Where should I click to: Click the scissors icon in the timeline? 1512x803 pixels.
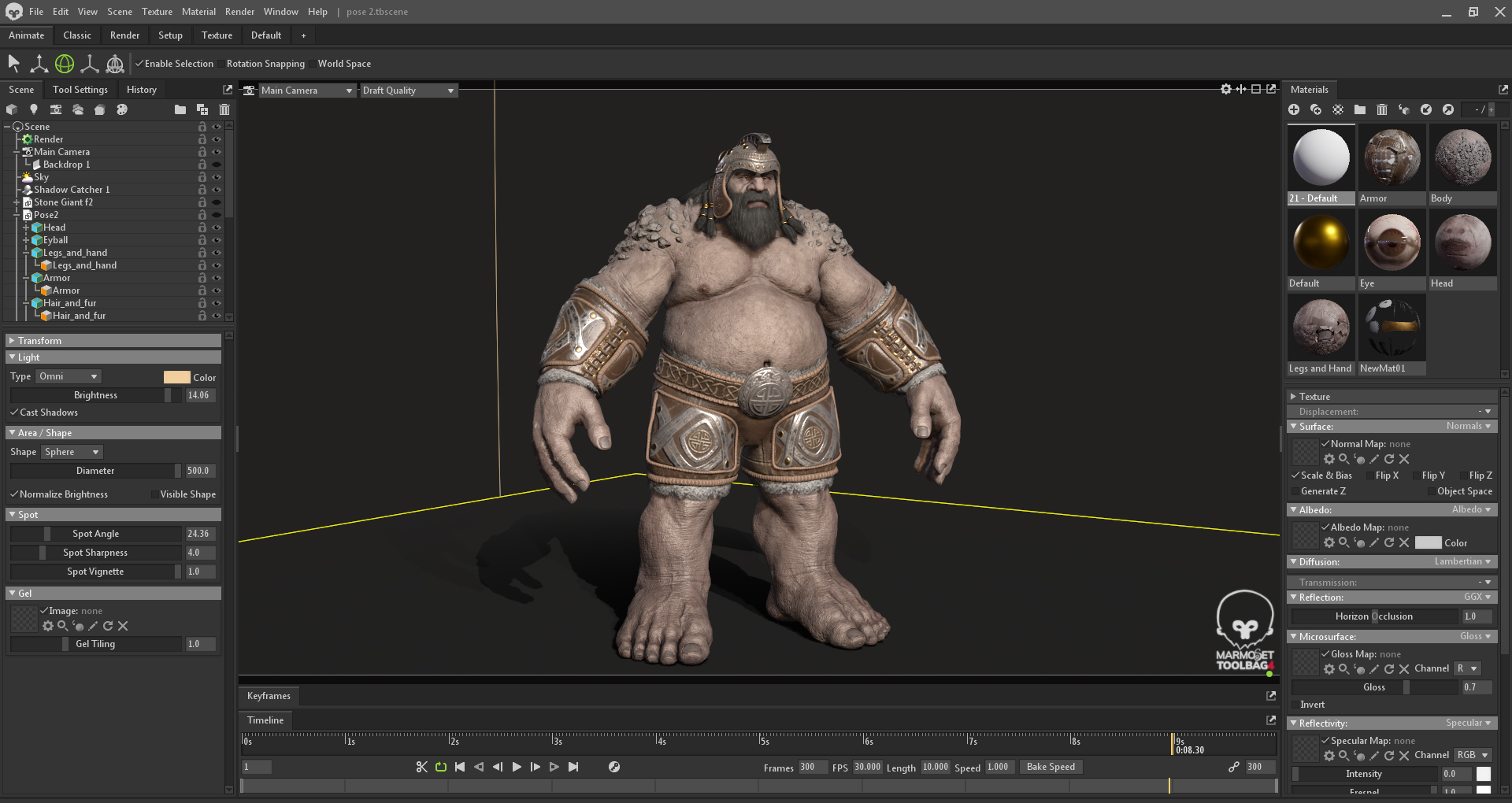422,767
